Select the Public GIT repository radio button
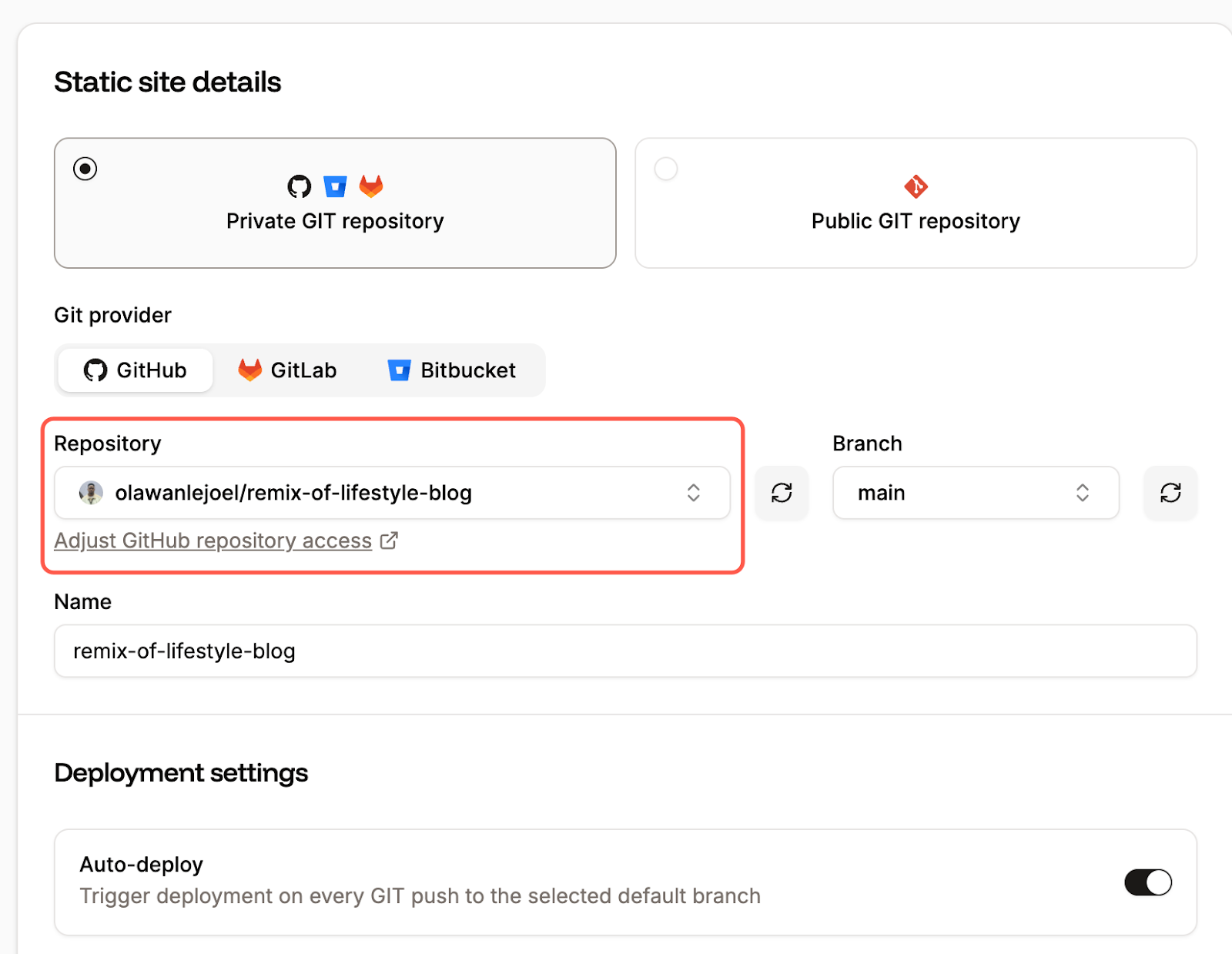1232x954 pixels. tap(665, 169)
